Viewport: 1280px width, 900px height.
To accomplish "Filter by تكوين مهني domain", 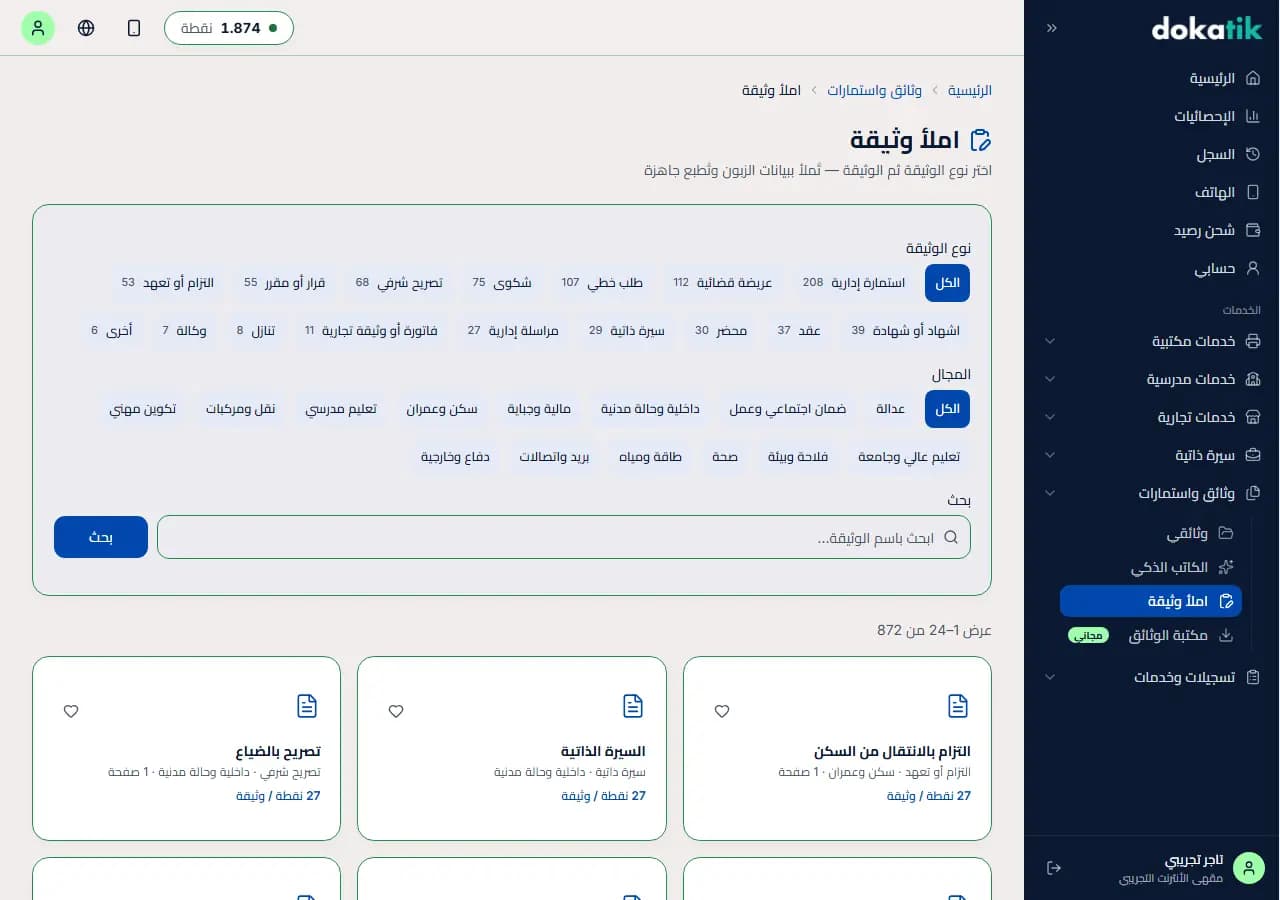I will click(x=143, y=409).
